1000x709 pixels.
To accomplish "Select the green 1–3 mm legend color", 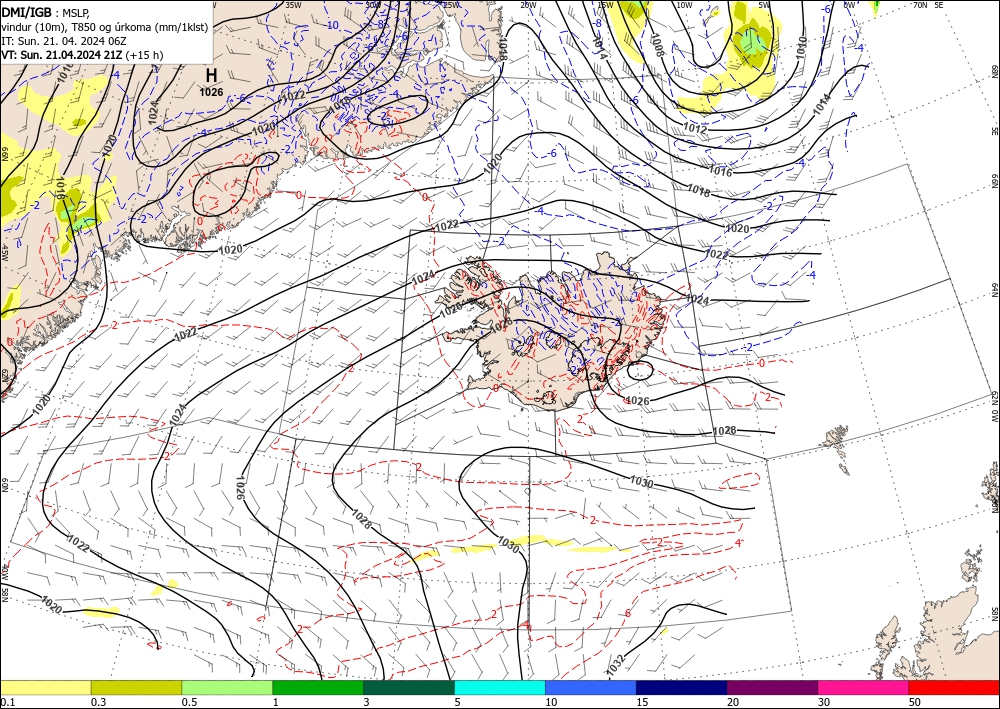I will coord(318,687).
